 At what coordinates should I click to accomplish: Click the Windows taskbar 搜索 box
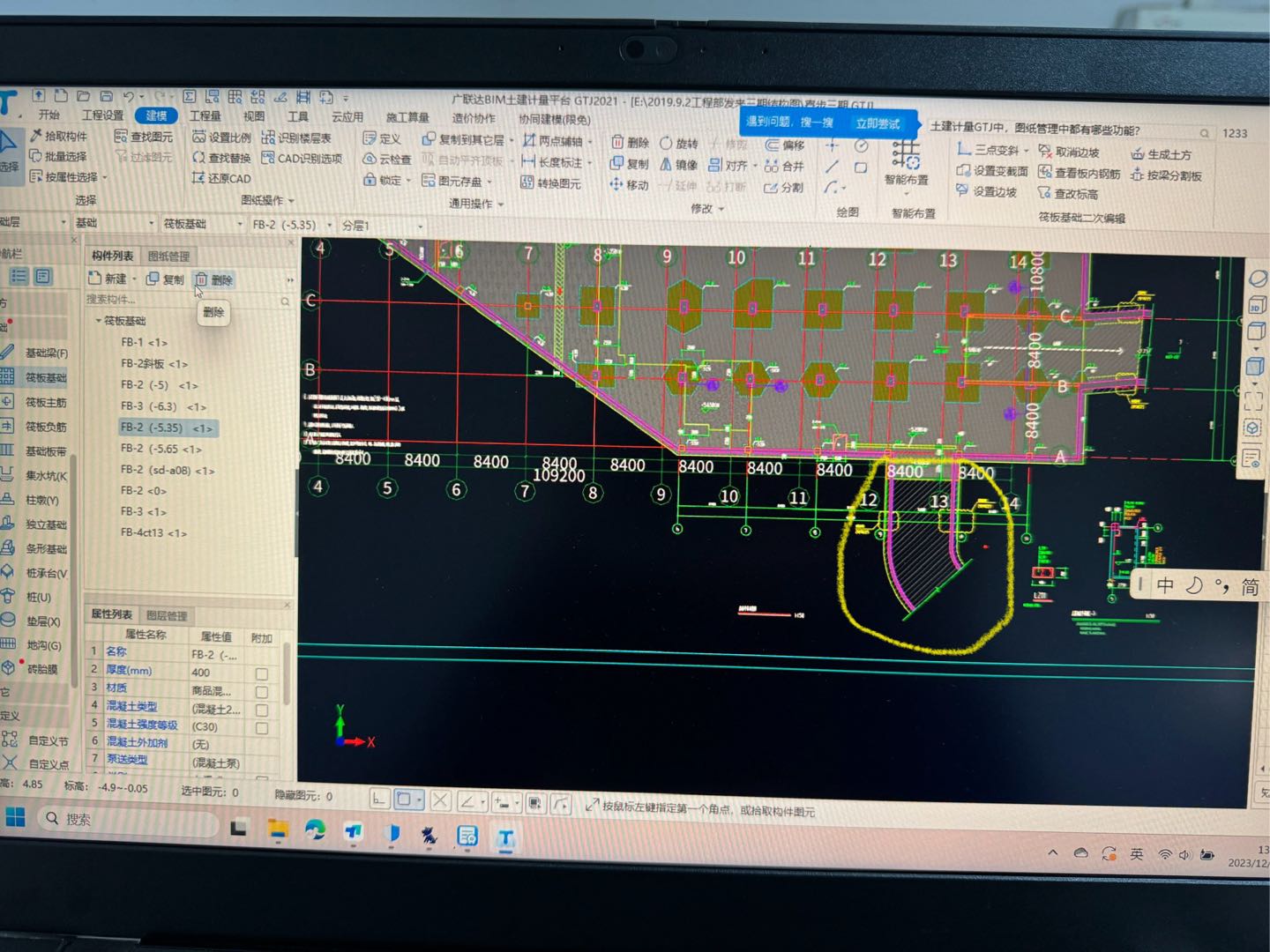click(128, 819)
